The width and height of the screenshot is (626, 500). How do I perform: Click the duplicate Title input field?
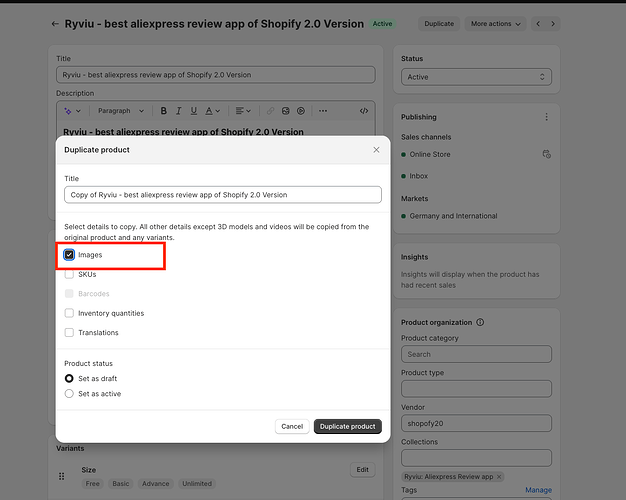223,195
